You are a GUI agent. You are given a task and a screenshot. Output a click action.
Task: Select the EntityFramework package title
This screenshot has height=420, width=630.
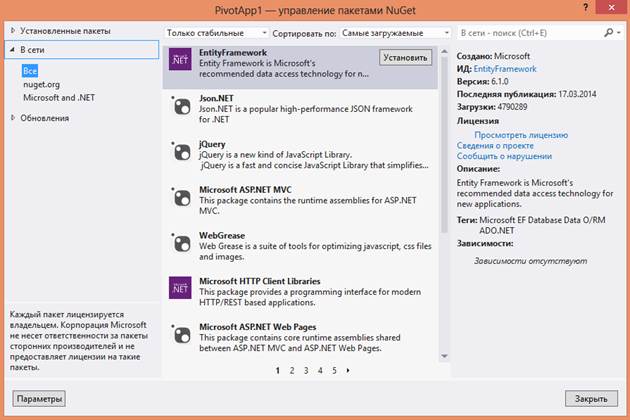point(233,53)
